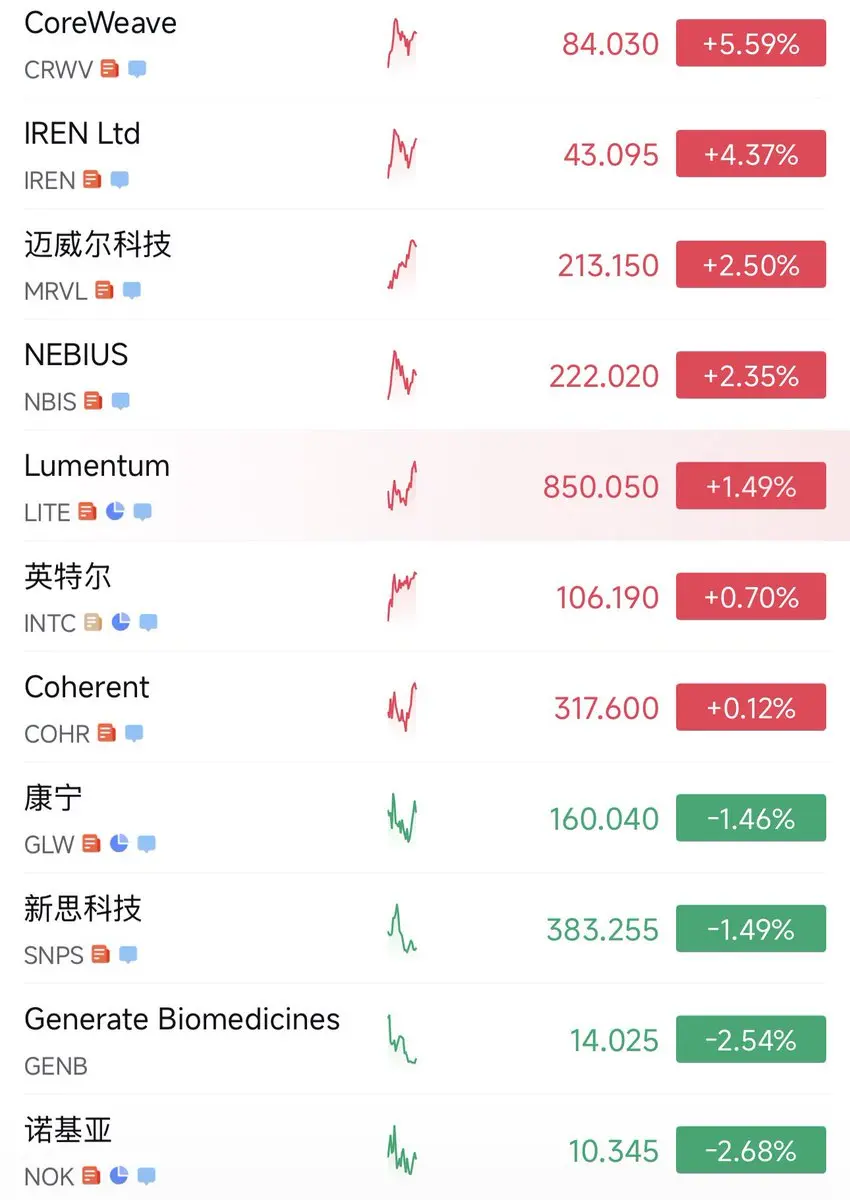
Task: Tap the news icon beside COHR
Action: (x=106, y=734)
